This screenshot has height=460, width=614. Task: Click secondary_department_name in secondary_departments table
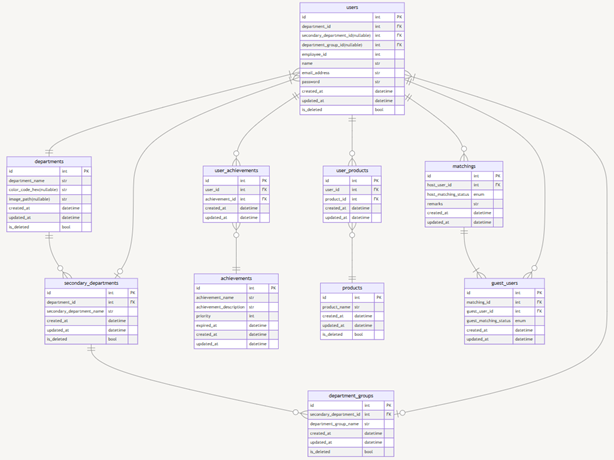pyautogui.click(x=91, y=311)
